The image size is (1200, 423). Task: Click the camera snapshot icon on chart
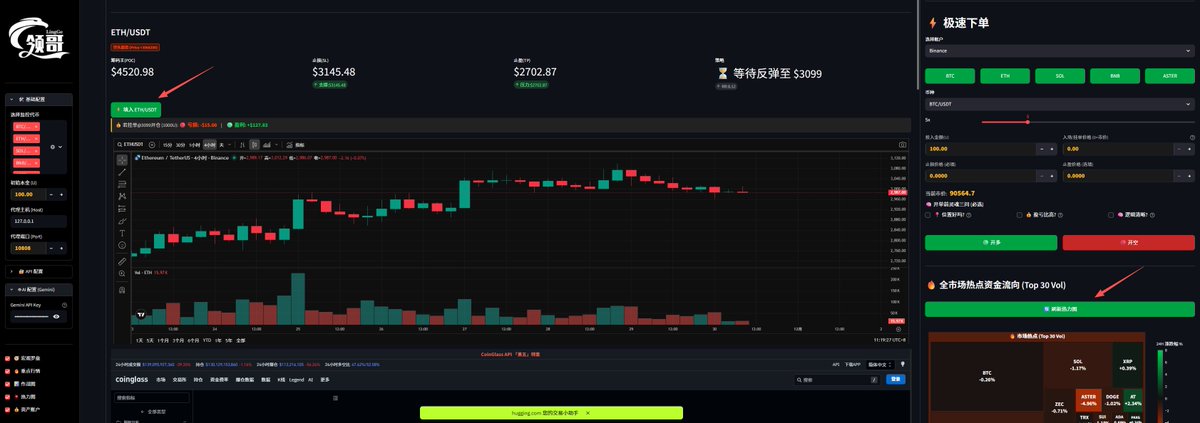tap(903, 145)
